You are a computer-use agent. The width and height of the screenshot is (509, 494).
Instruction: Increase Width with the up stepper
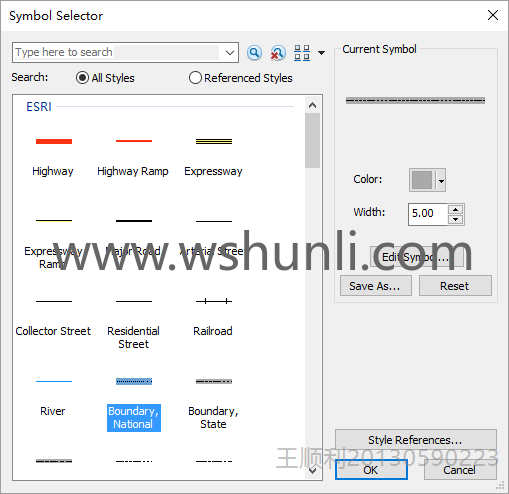[456, 209]
